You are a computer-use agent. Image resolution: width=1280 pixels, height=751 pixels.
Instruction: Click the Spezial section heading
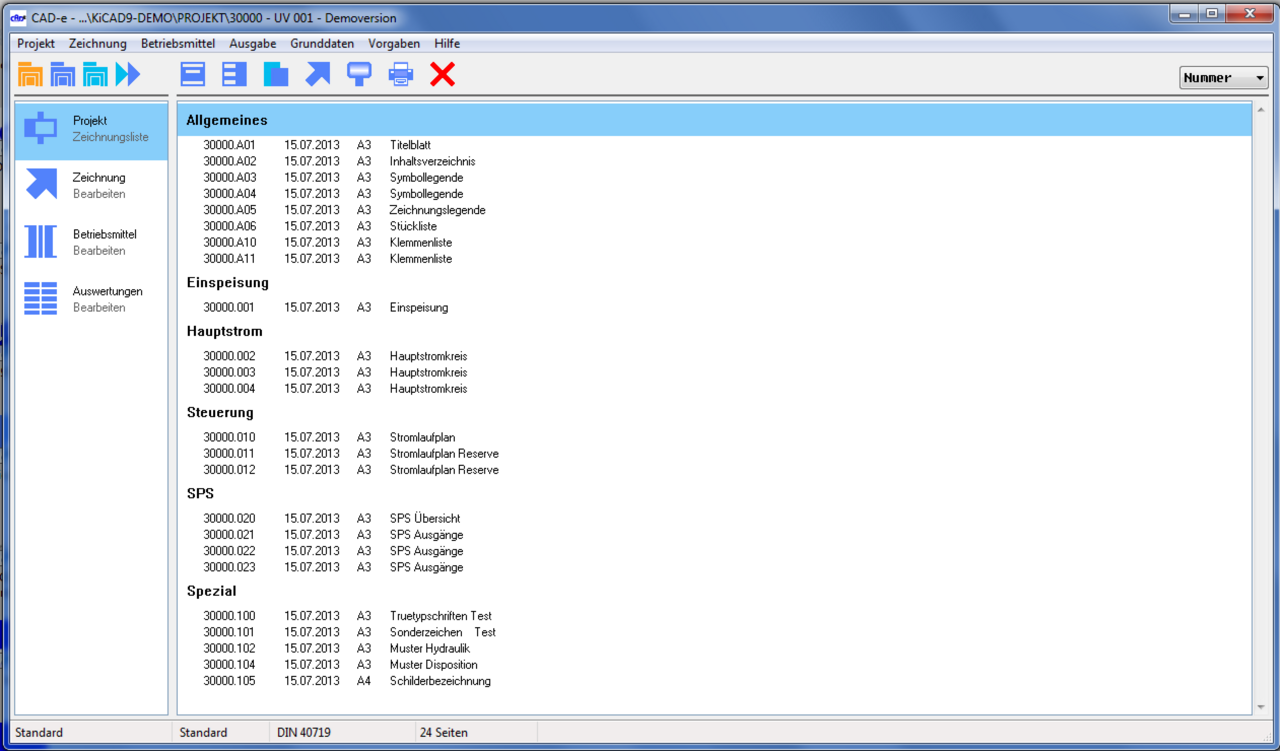pyautogui.click(x=212, y=591)
